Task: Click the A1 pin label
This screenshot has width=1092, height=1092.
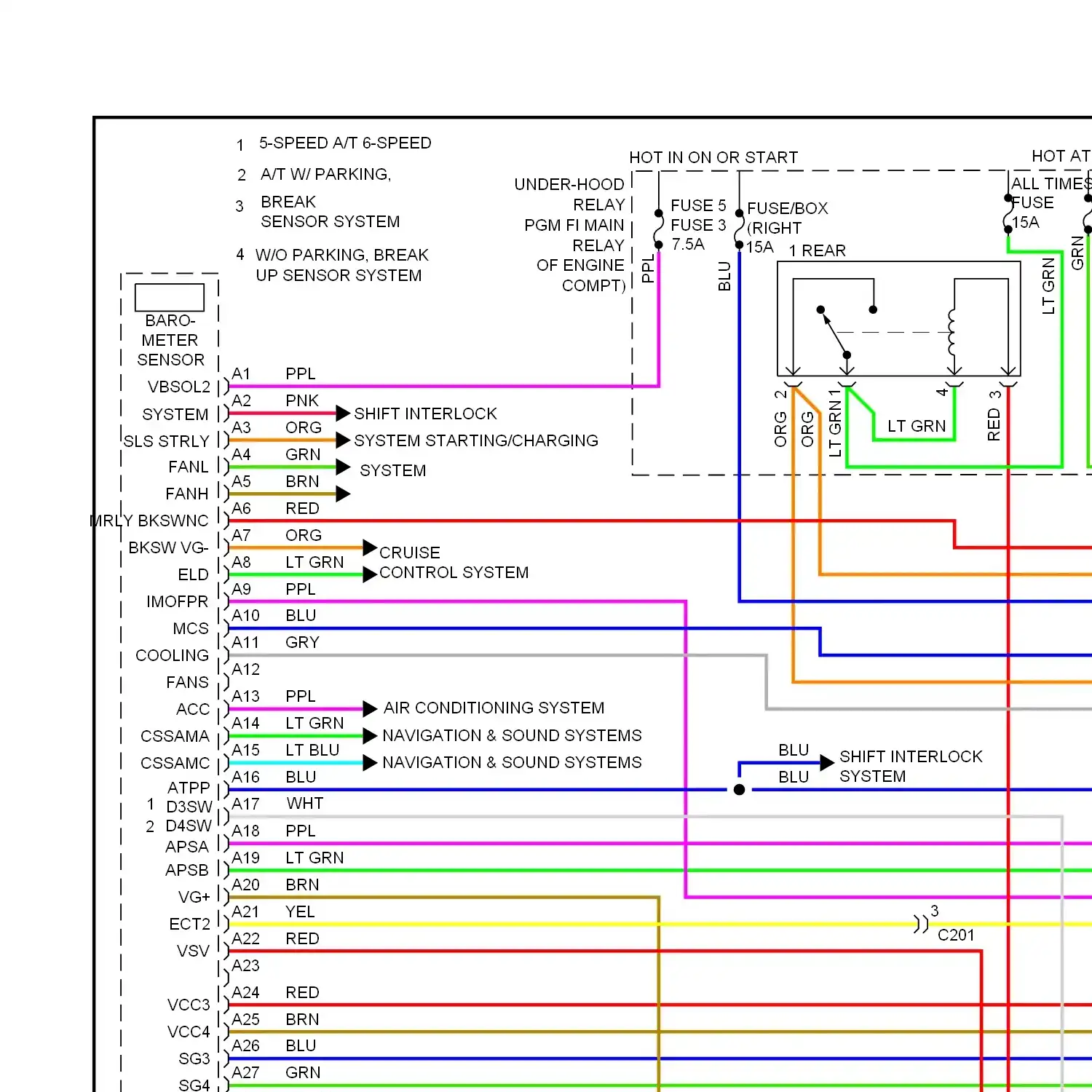Action: [241, 374]
